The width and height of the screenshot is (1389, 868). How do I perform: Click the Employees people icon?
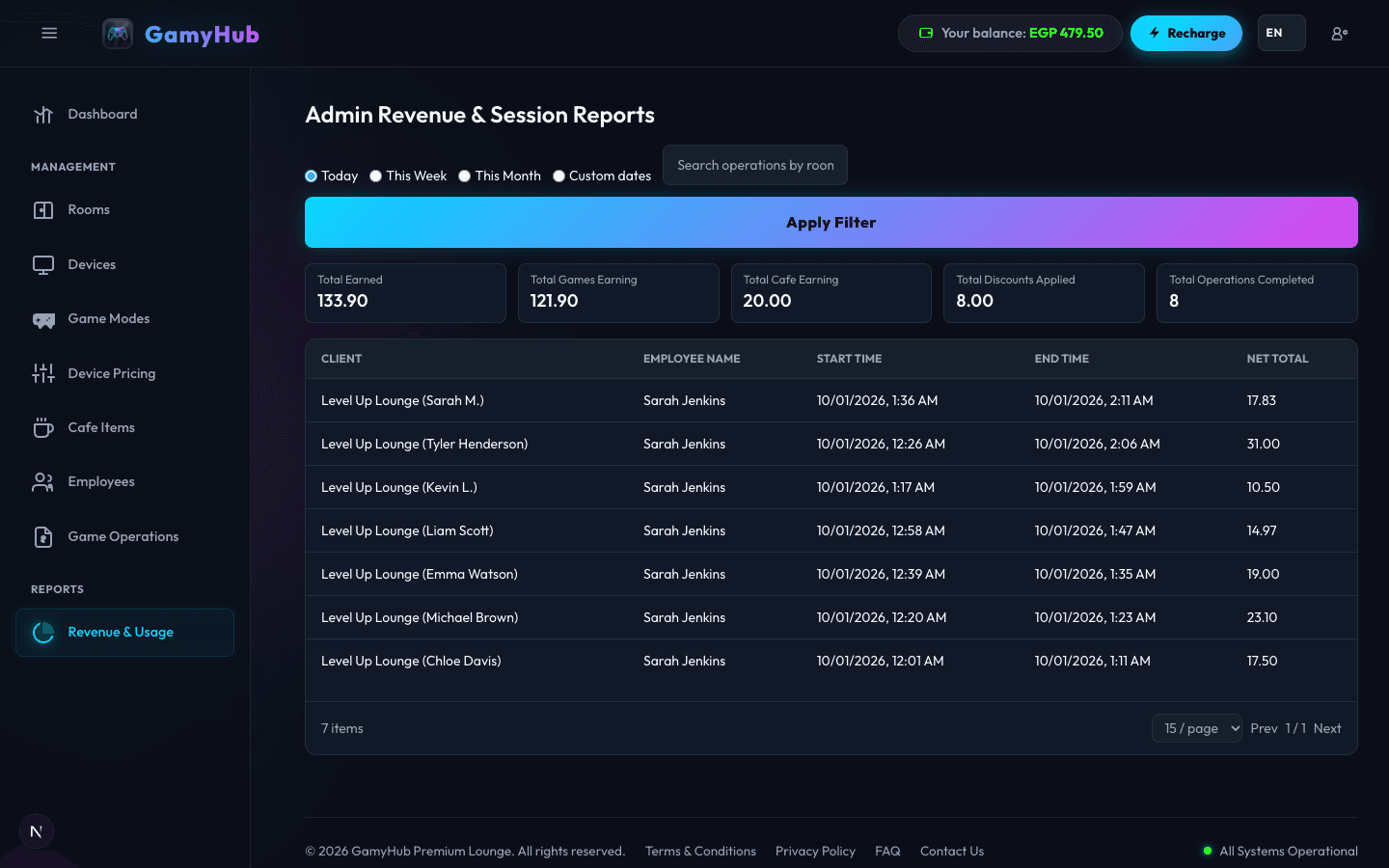pos(43,482)
